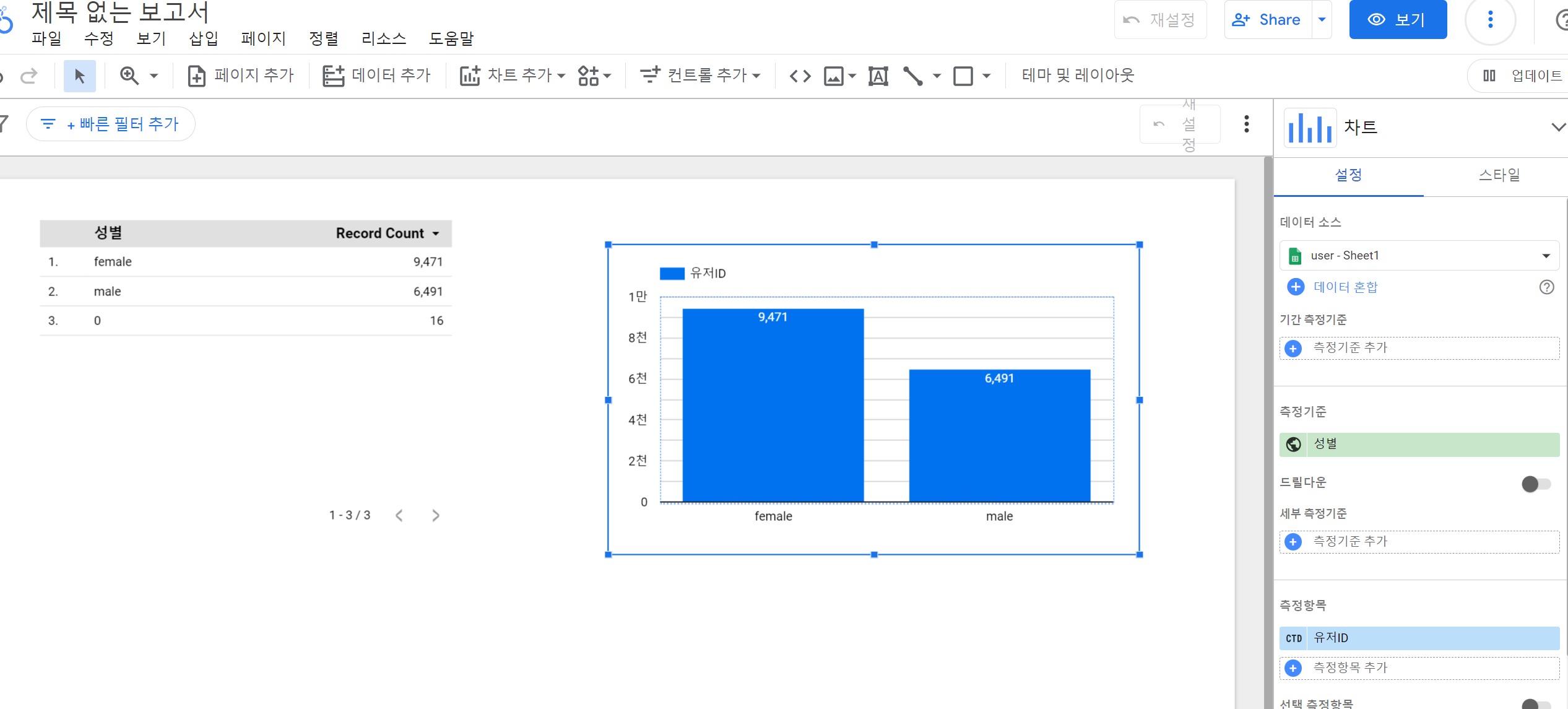Screen dimensions: 1568x709
Task: Click 성별 table column header
Action: tap(108, 233)
